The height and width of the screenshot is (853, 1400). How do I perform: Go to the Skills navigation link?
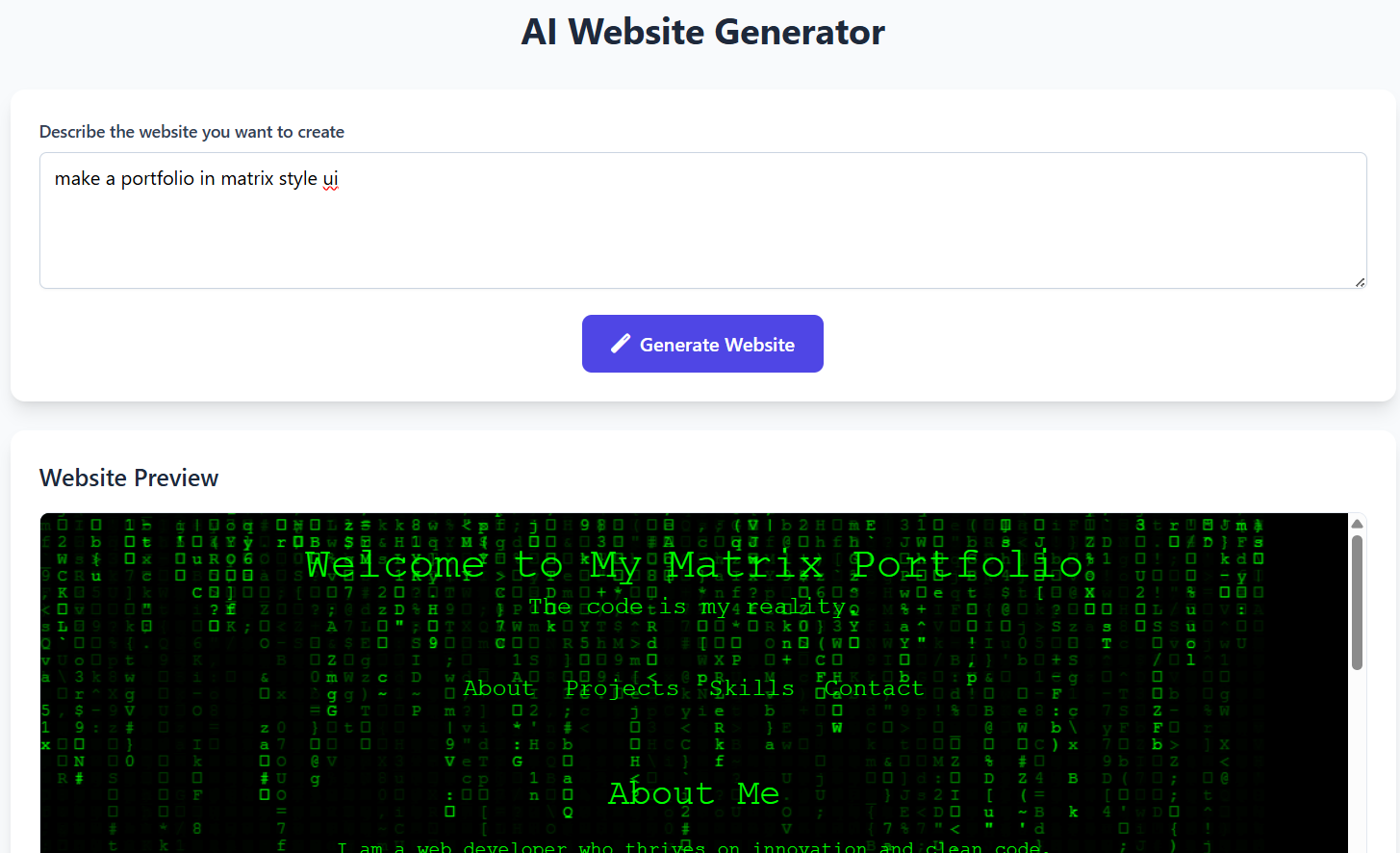pyautogui.click(x=751, y=688)
